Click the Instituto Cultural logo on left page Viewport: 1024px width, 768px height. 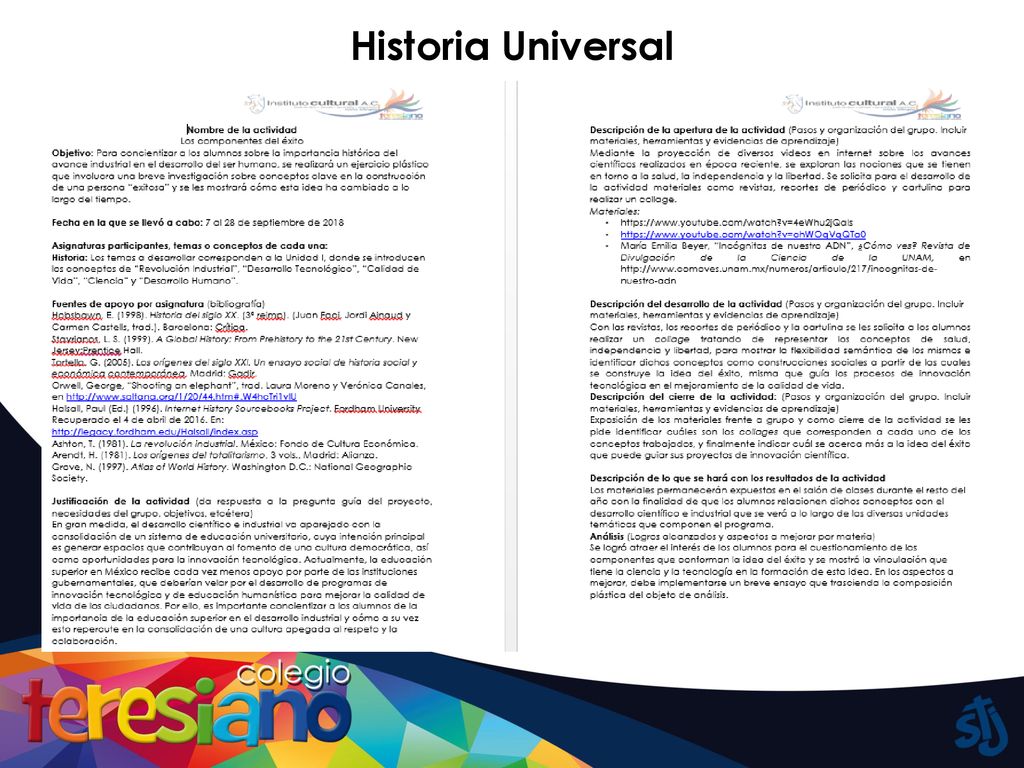click(x=334, y=104)
